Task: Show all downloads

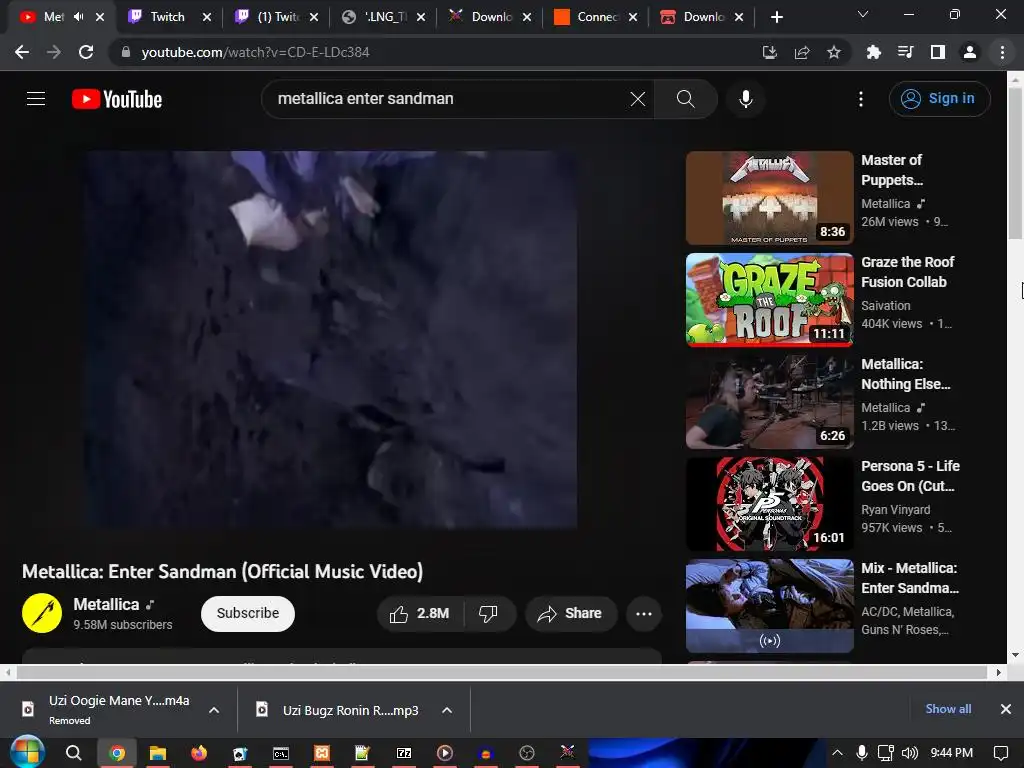Action: [948, 709]
